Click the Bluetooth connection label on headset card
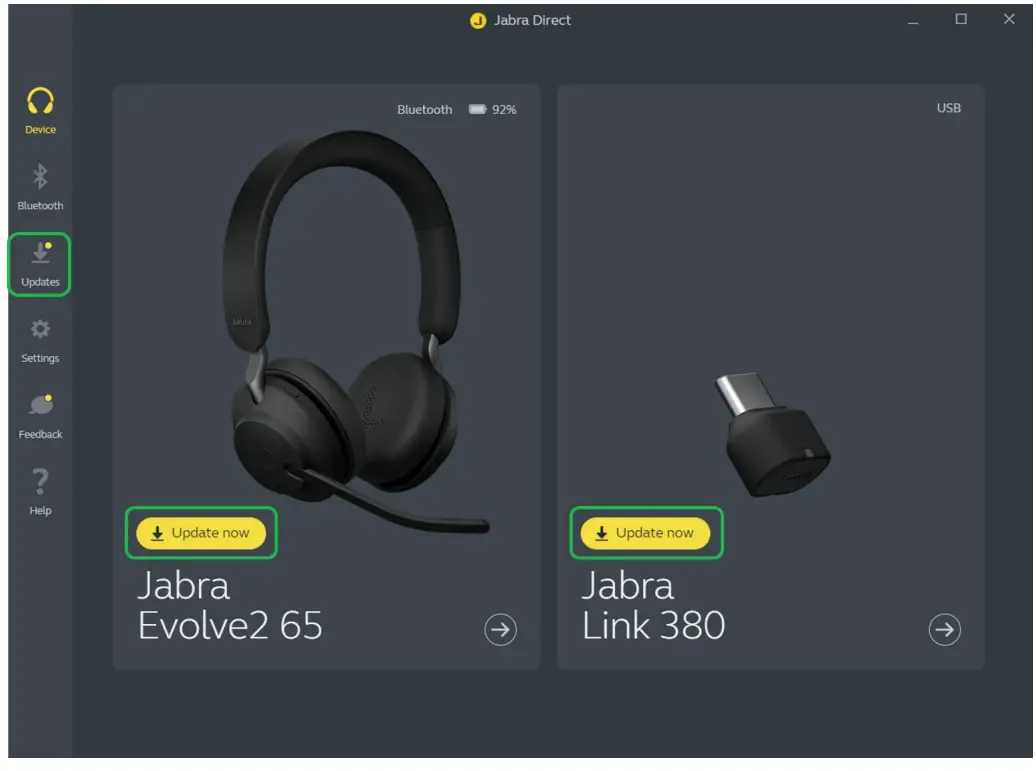The height and width of the screenshot is (771, 1036). tap(424, 110)
